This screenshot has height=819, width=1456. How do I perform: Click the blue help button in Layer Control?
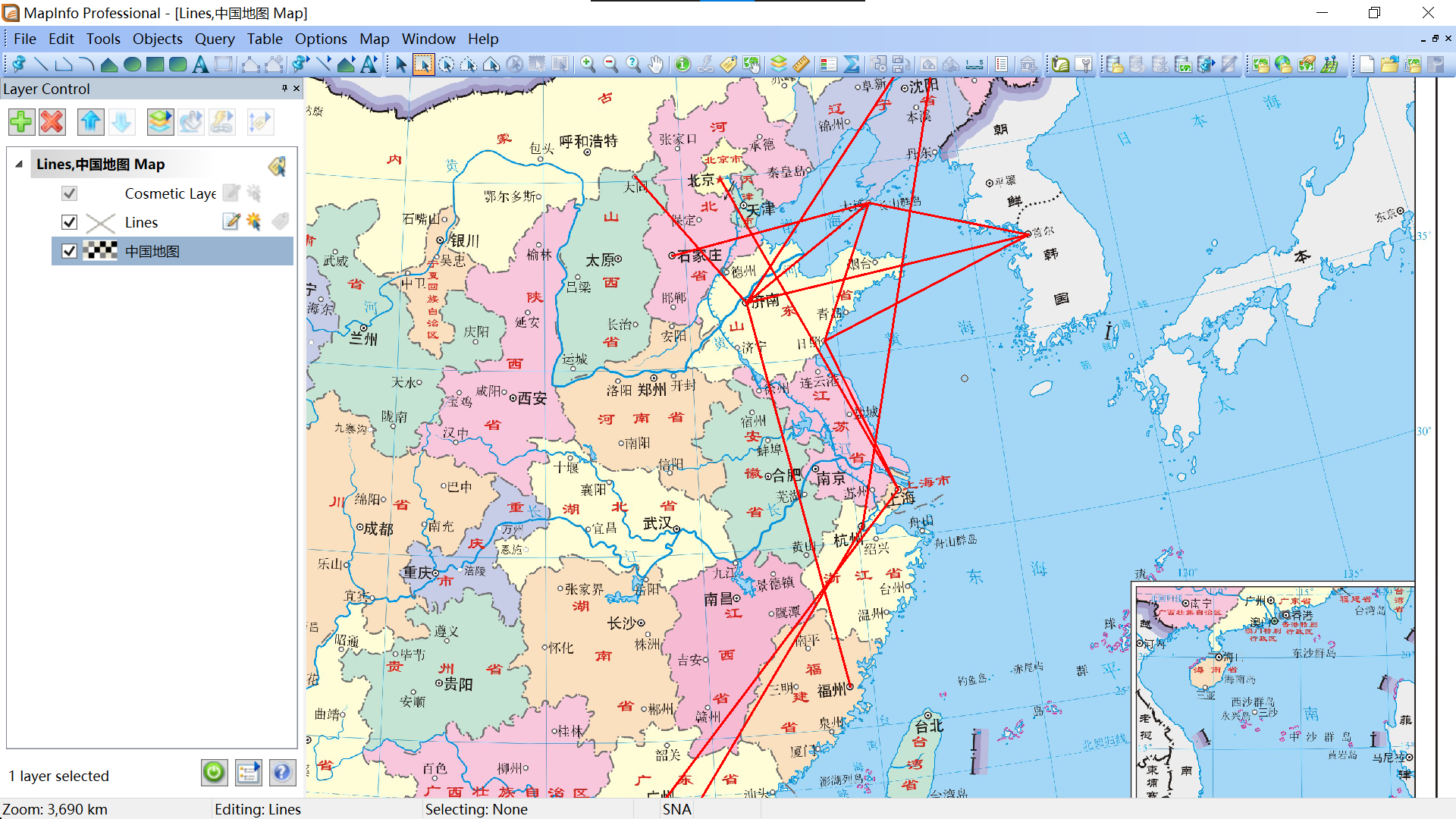pyautogui.click(x=281, y=773)
